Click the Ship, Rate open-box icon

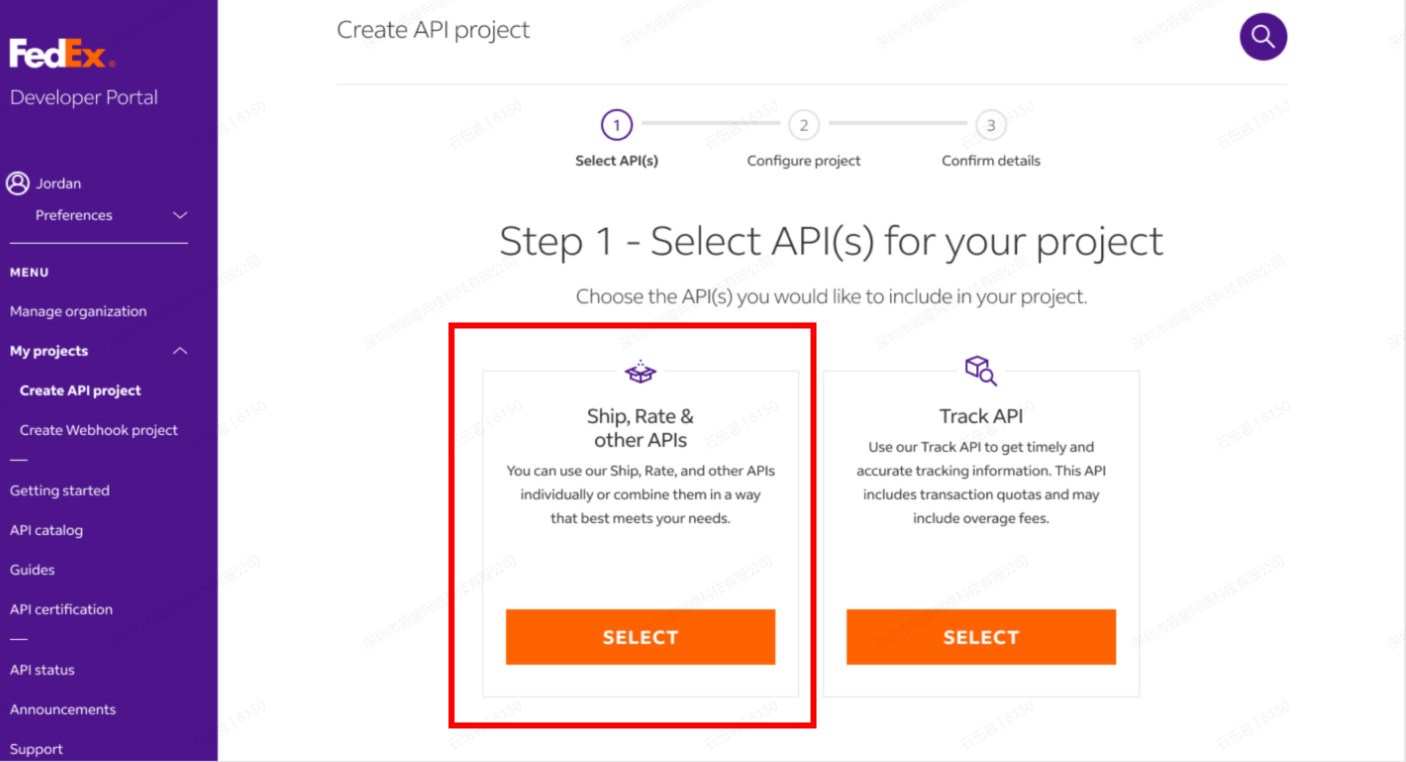(x=640, y=372)
